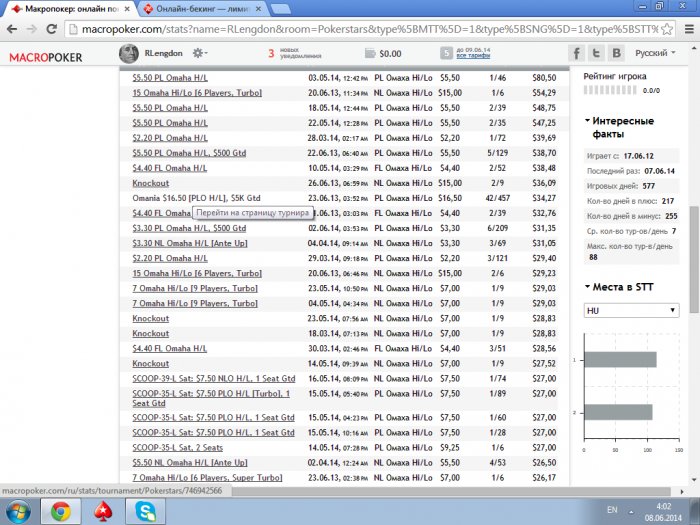Open $4.40 FL Omaha H/L from 30.03.14
The image size is (700, 525).
tap(170, 349)
